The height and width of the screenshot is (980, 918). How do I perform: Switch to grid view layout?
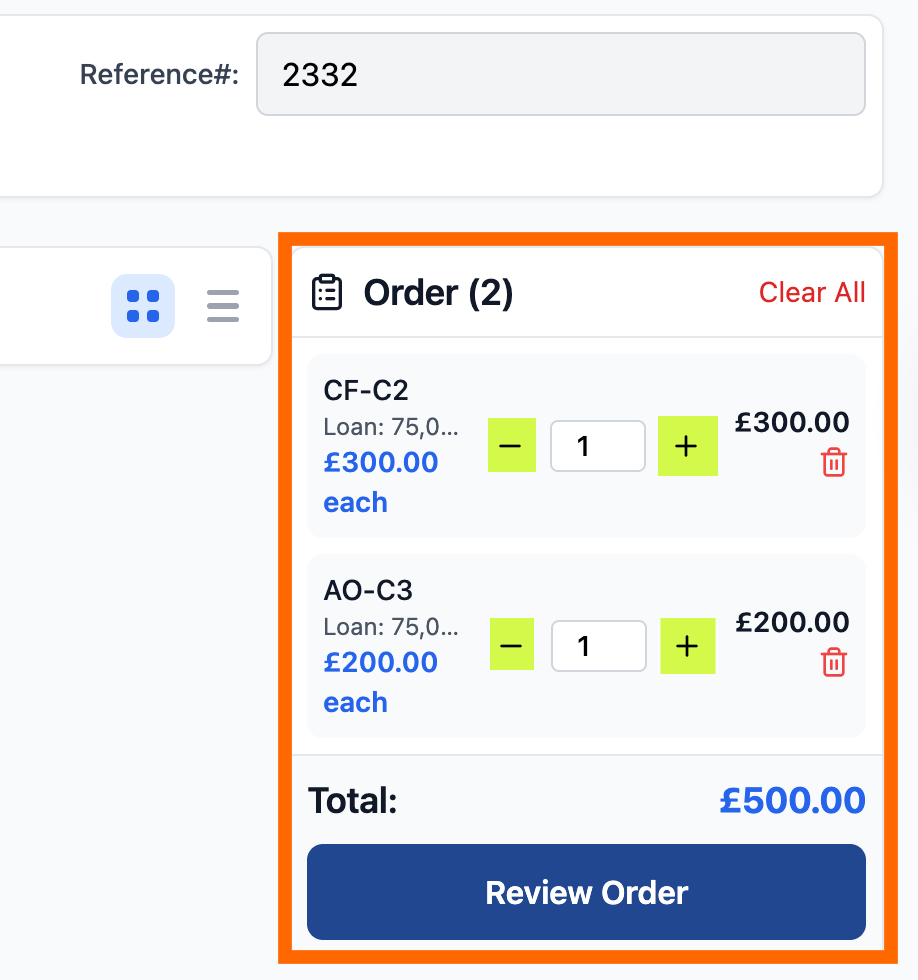pos(143,306)
